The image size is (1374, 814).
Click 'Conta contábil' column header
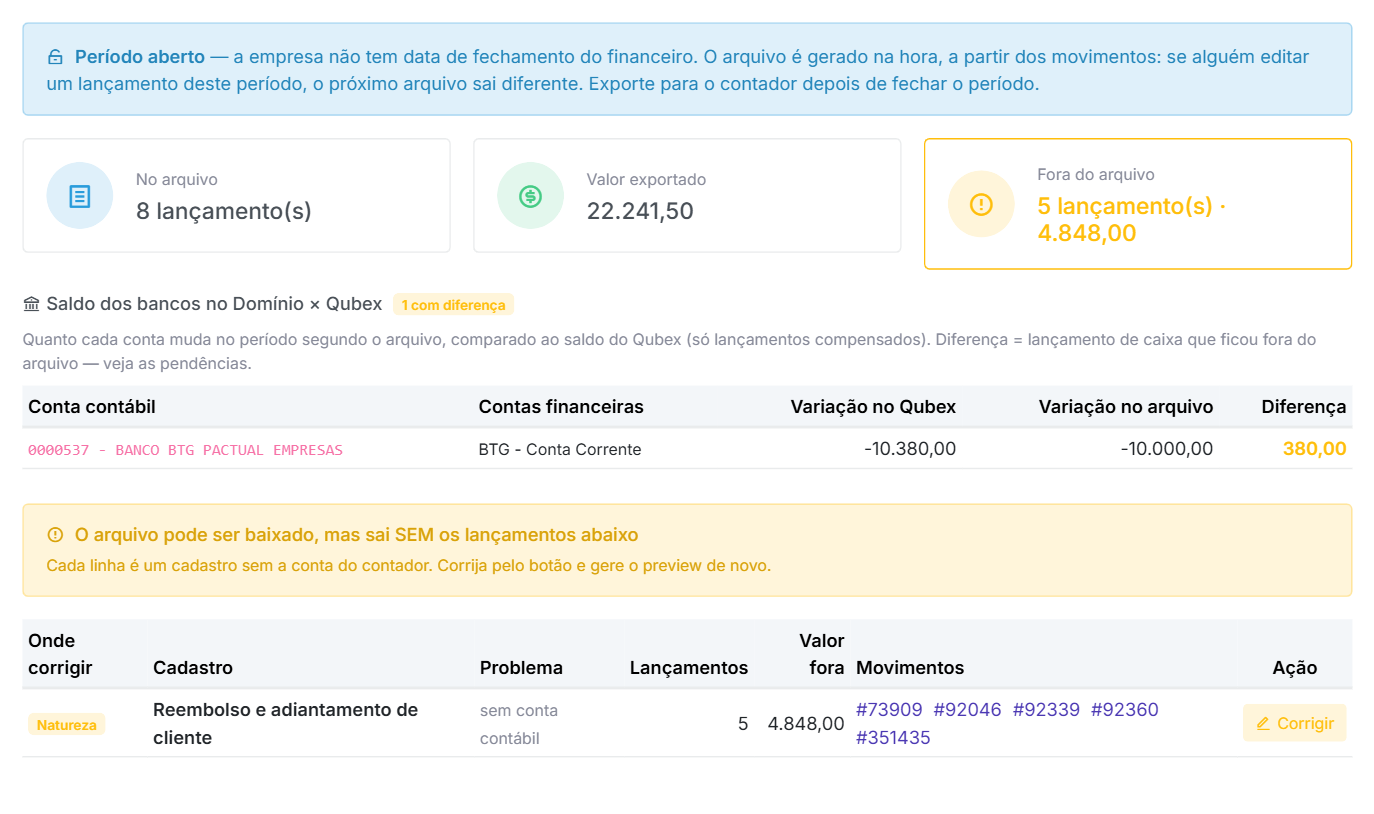(x=92, y=407)
